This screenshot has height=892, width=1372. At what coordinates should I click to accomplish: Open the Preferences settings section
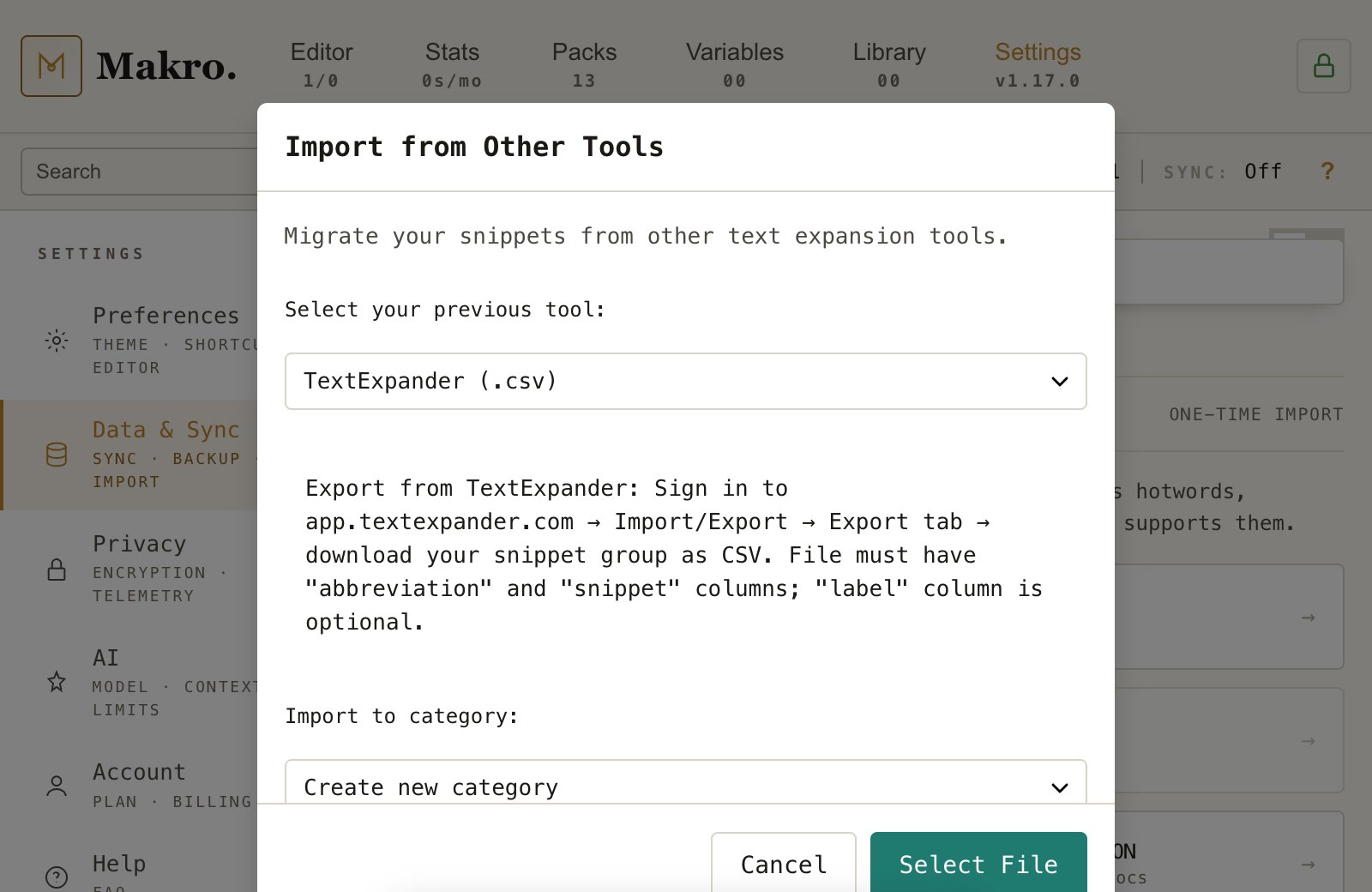click(x=130, y=341)
